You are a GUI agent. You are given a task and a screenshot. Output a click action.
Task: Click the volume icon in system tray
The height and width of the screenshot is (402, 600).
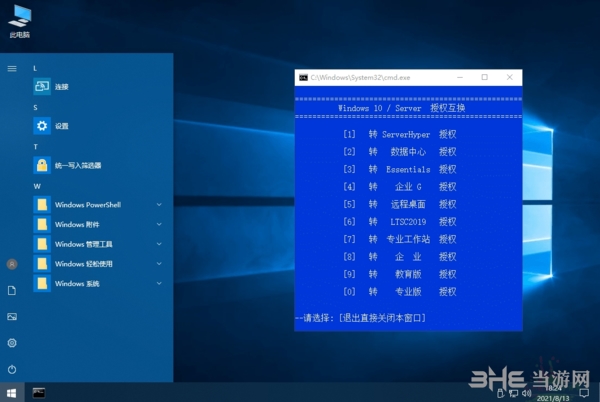(527, 393)
